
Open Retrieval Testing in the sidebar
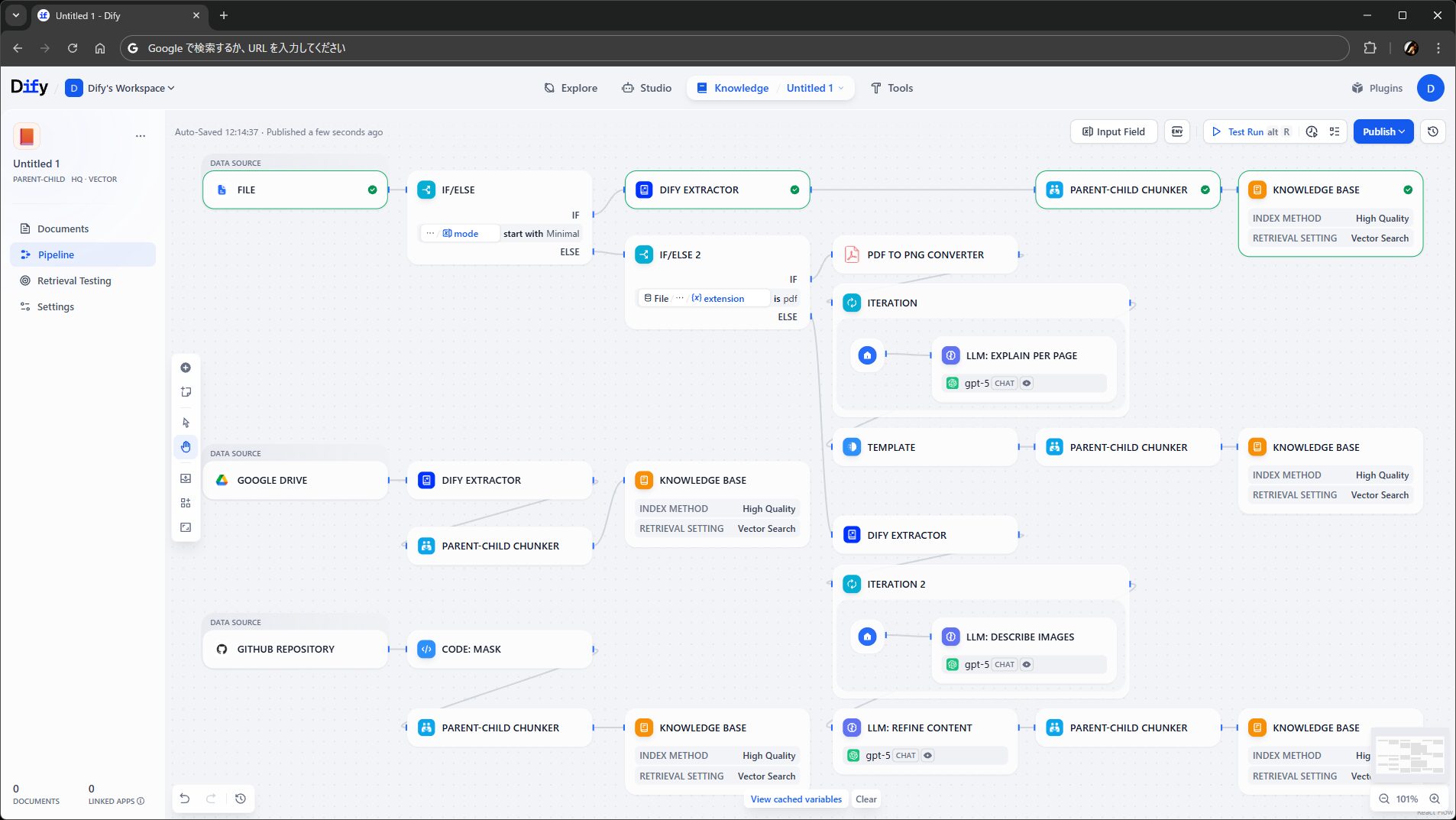pos(74,280)
